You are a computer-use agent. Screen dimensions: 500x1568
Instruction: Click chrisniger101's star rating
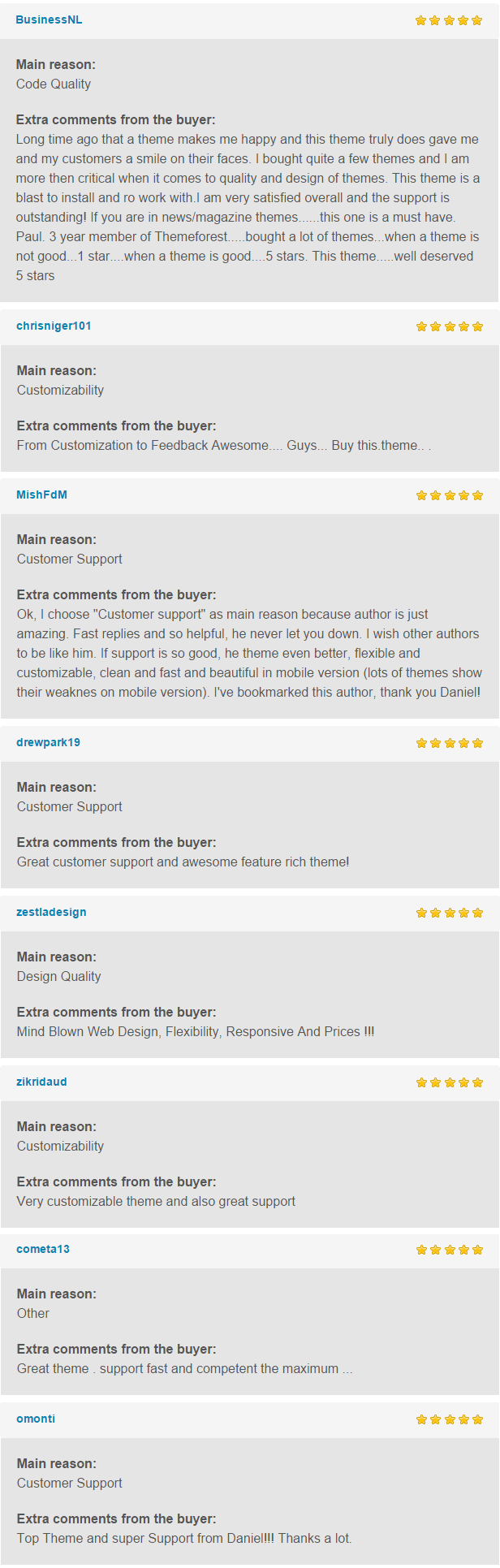(450, 326)
